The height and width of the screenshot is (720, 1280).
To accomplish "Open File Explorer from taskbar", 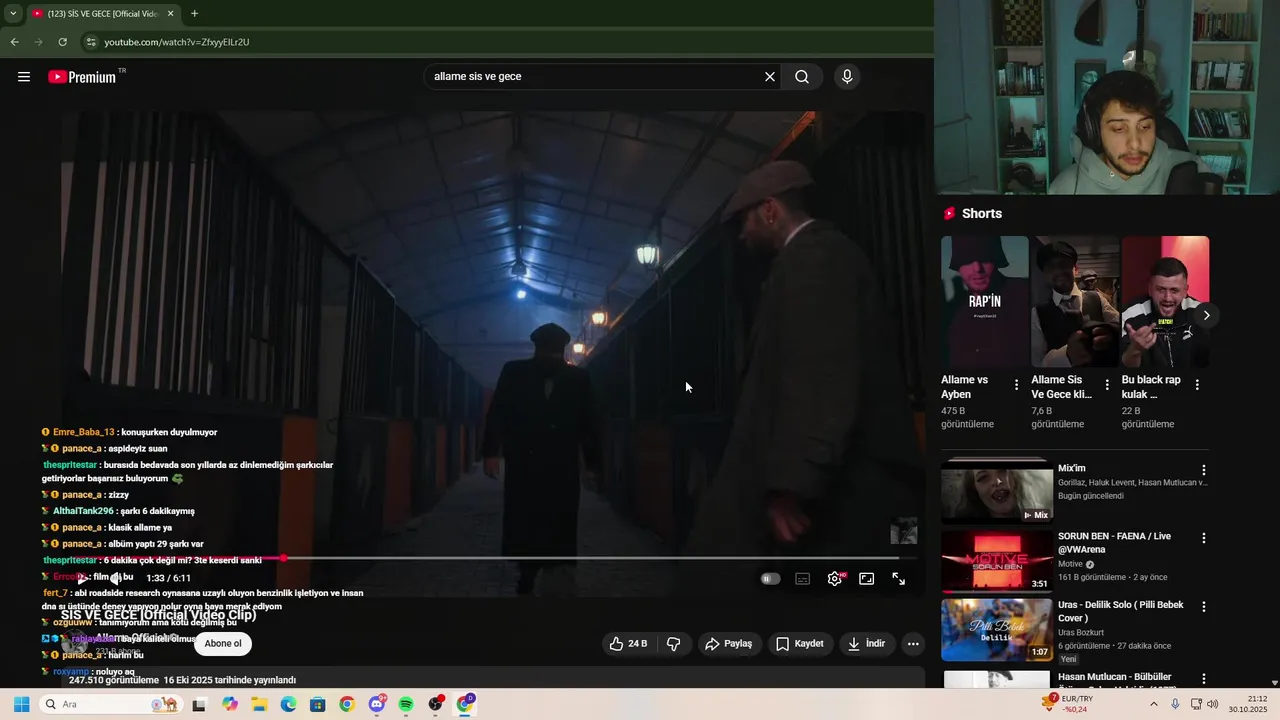I will 259,704.
